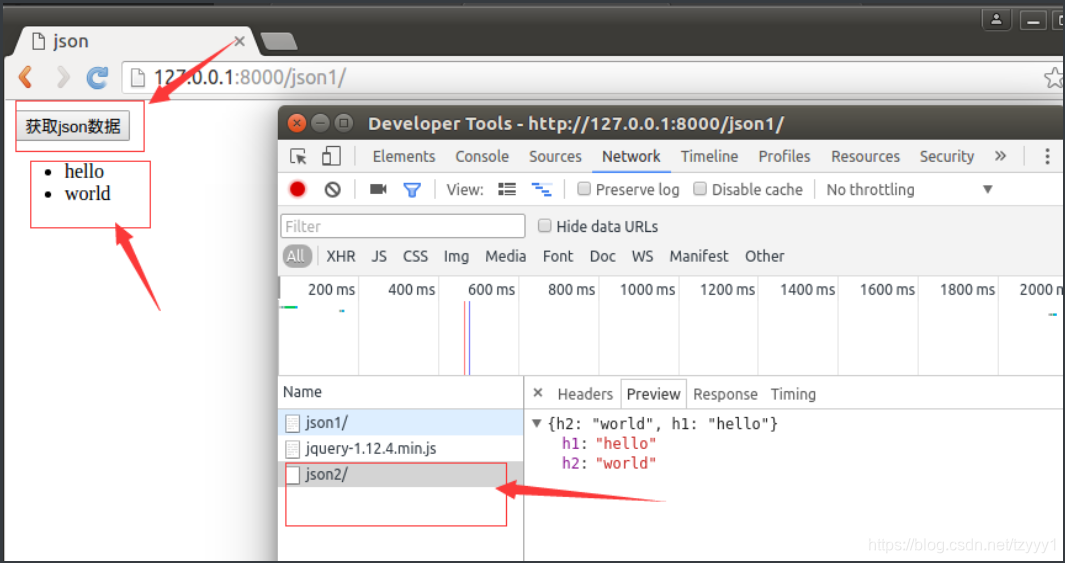Filter requests by Media
Screen dimensions: 1065x563
505,256
